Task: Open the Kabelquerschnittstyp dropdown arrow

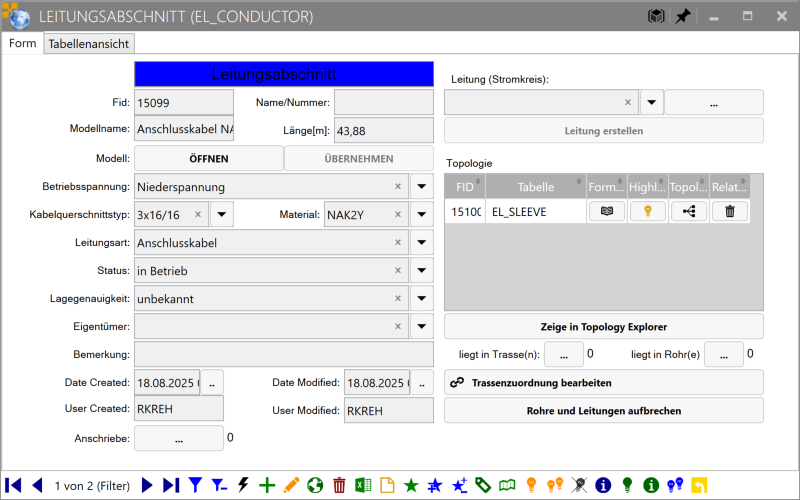Action: click(x=221, y=214)
